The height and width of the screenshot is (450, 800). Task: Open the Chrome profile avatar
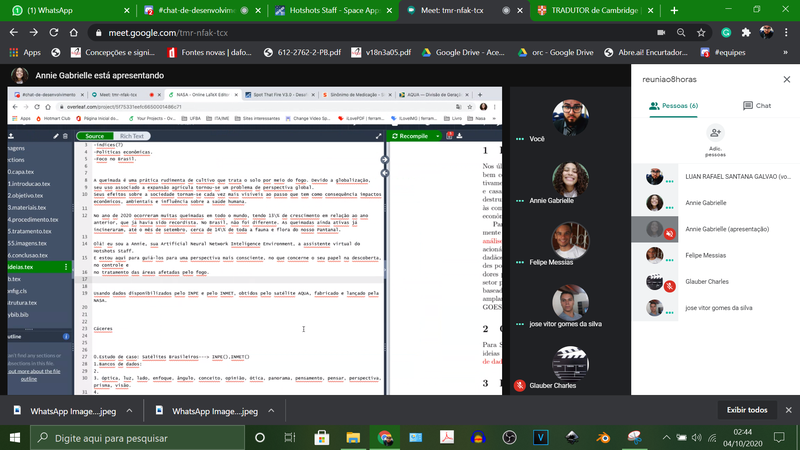(766, 33)
